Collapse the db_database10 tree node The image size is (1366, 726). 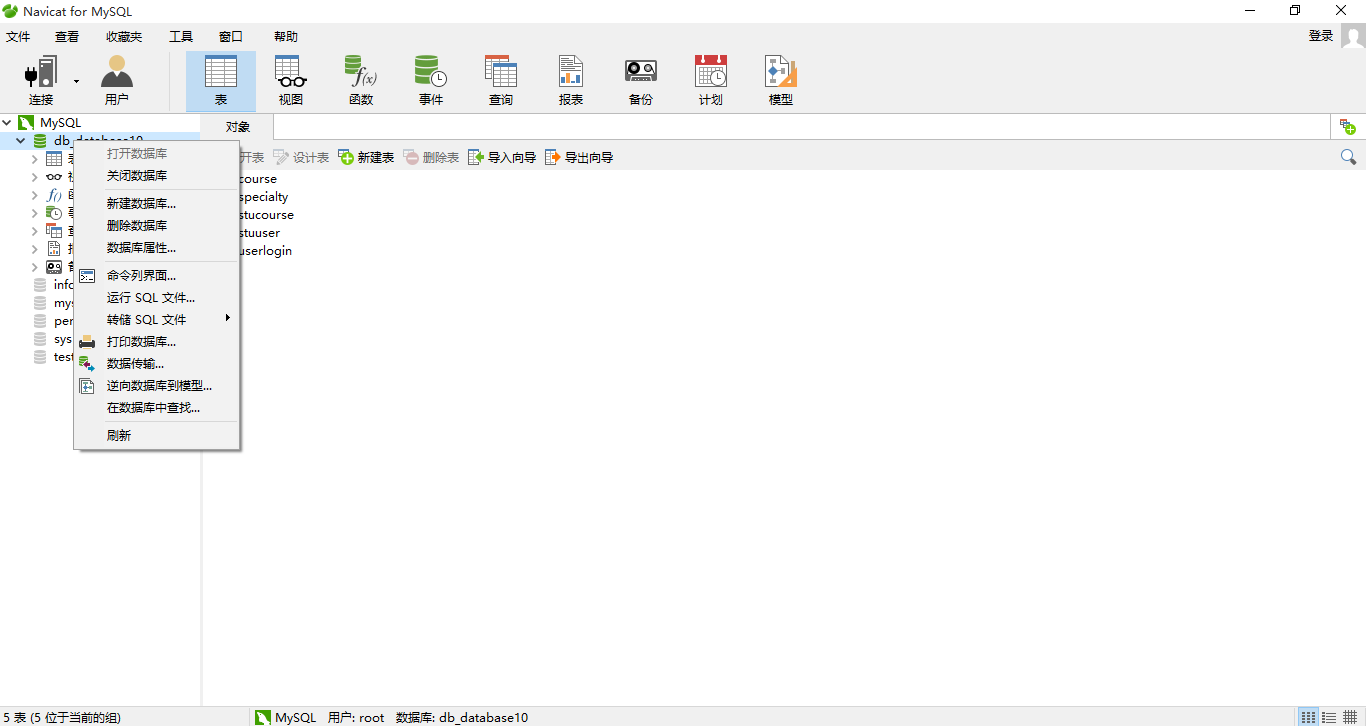click(x=20, y=141)
